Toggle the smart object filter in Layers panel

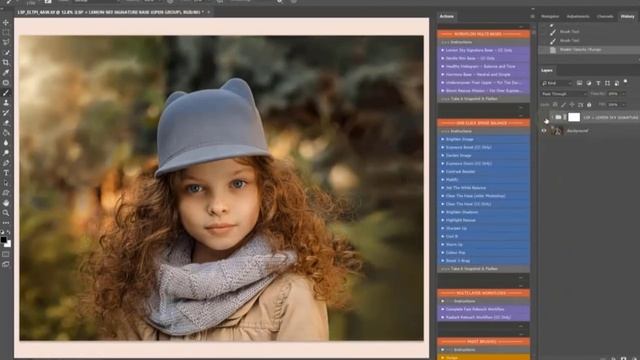[617, 83]
